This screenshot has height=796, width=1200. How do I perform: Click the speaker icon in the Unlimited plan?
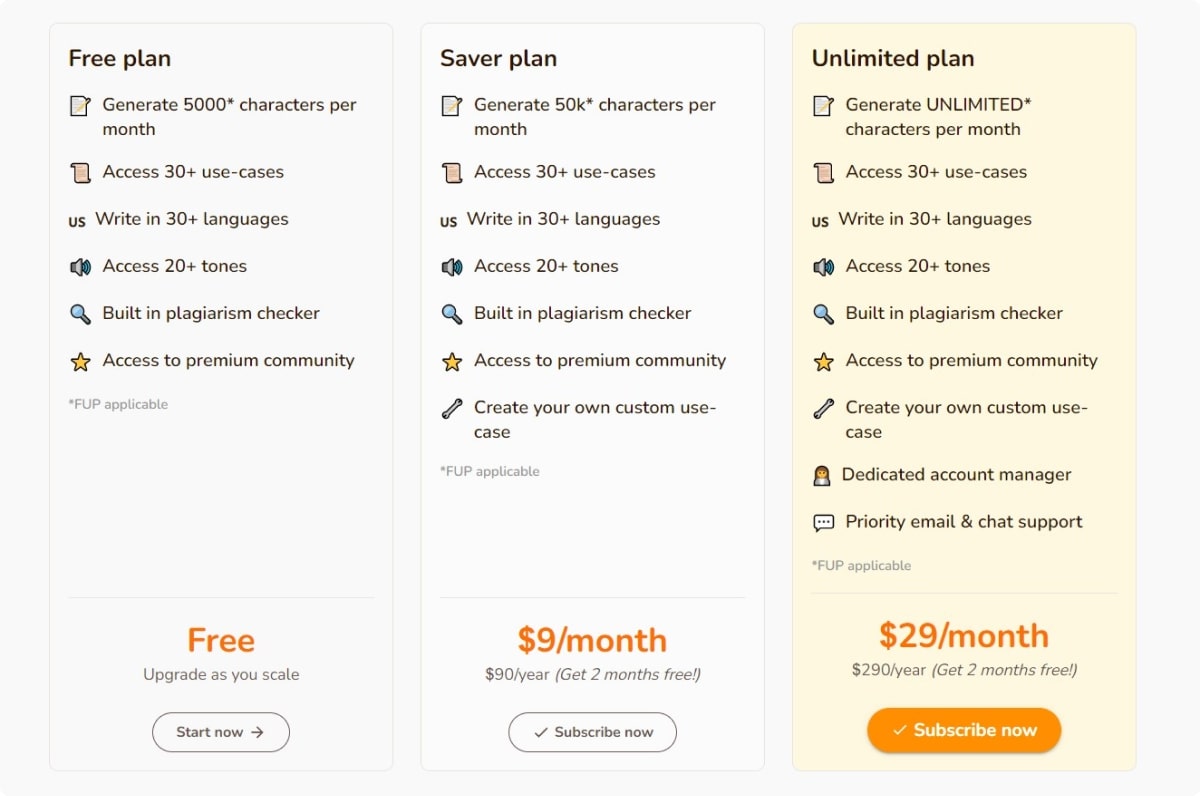click(823, 267)
